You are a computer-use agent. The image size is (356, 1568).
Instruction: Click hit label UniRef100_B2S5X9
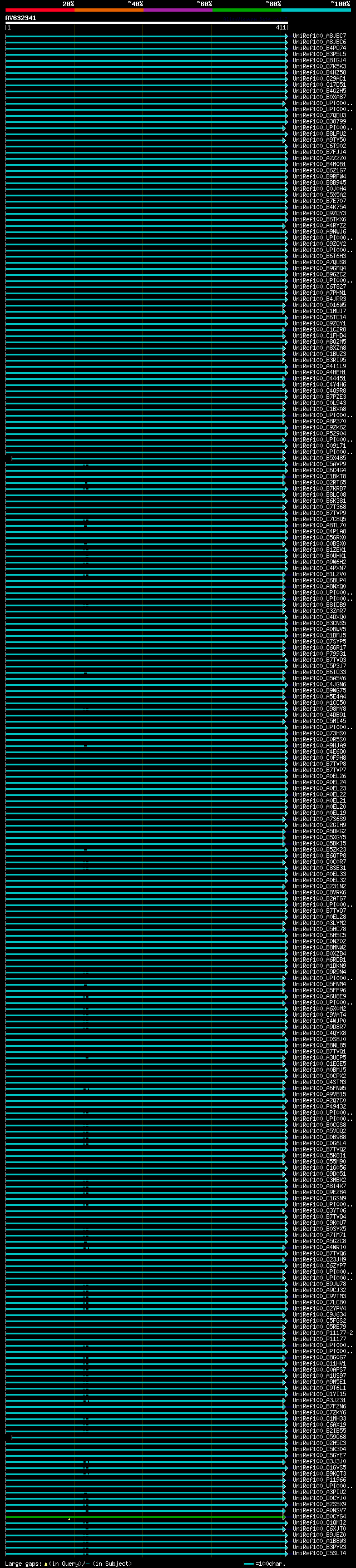[x=319, y=1504]
